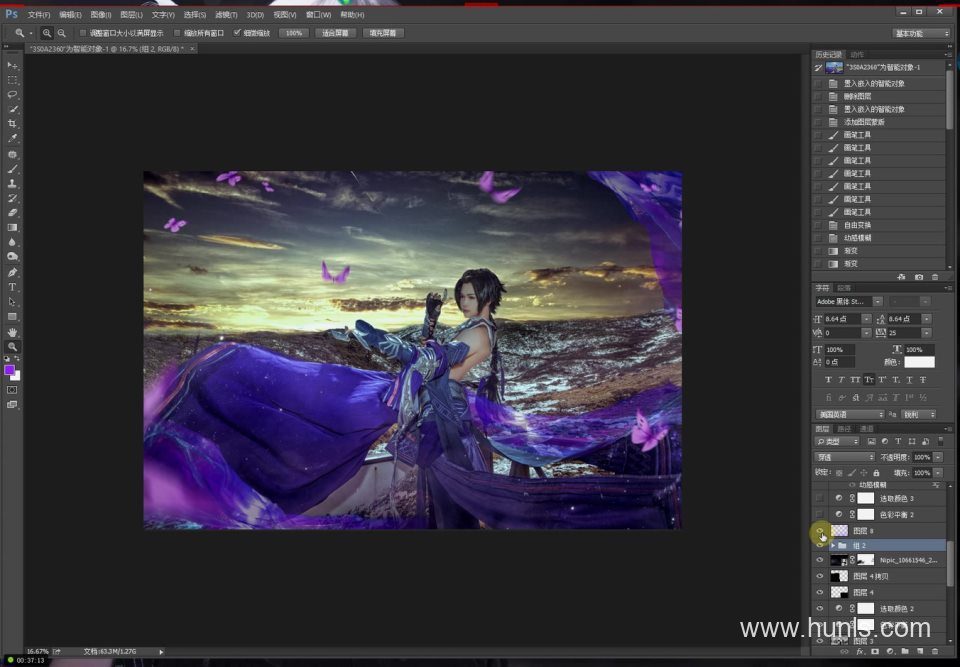Toggle Quick Mask mode icon
Viewport: 960px width, 667px height.
tap(12, 390)
